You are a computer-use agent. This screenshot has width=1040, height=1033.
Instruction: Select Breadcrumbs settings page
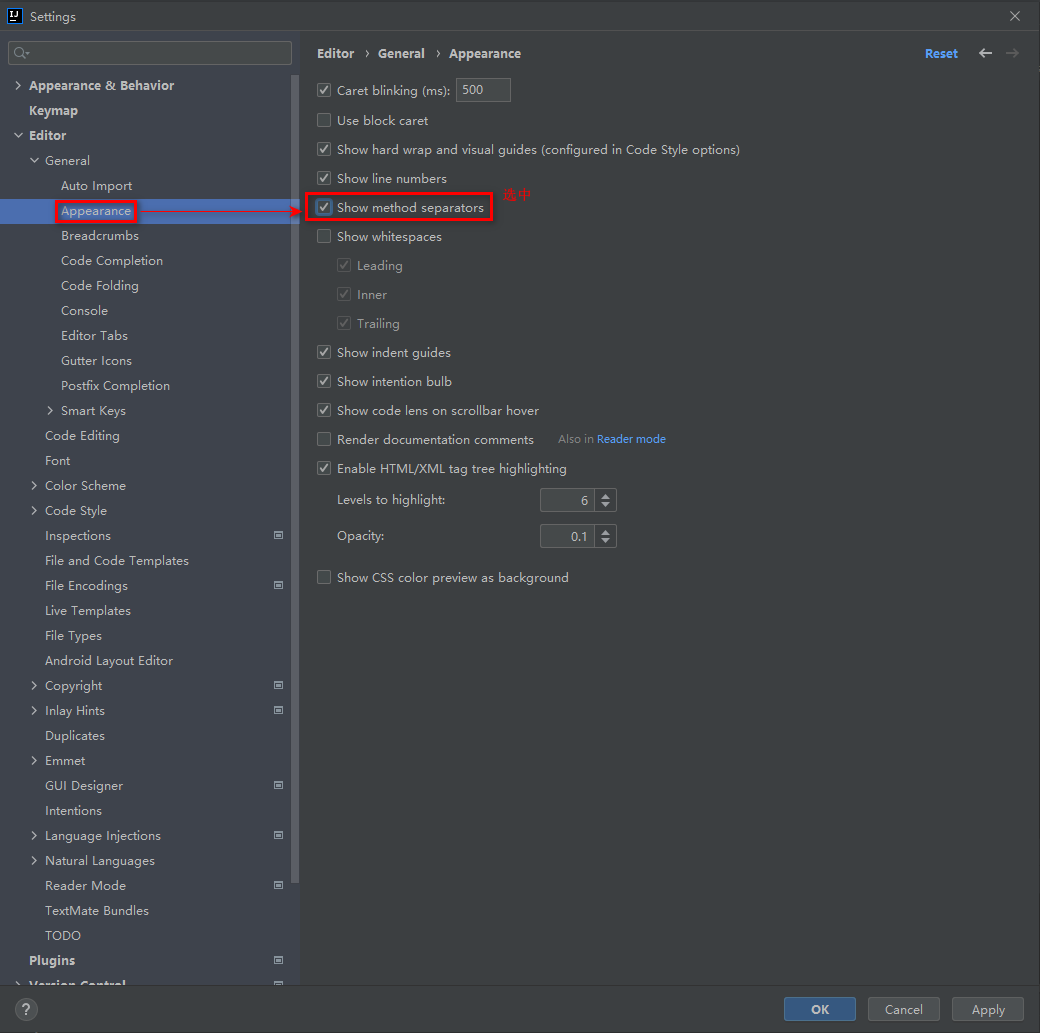tap(99, 236)
